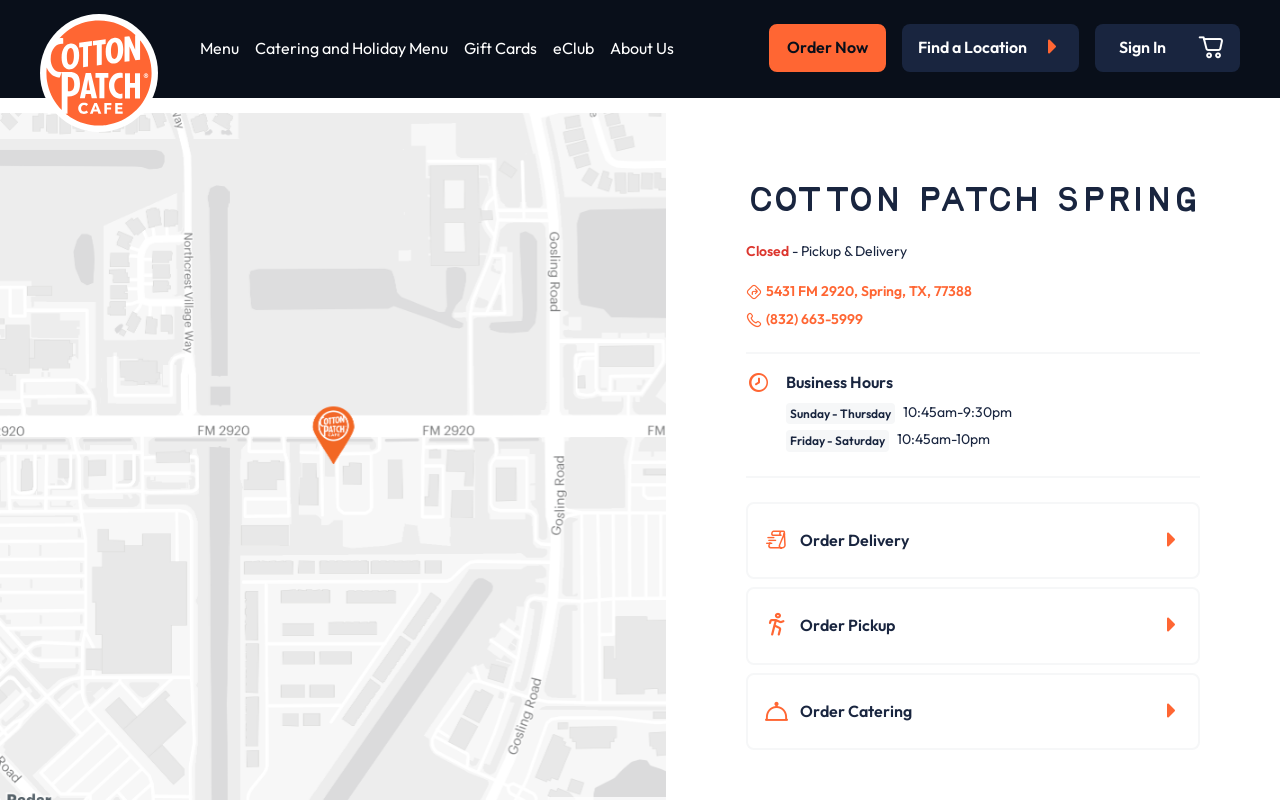
Task: Select the Order Pickup option
Action: tap(973, 625)
